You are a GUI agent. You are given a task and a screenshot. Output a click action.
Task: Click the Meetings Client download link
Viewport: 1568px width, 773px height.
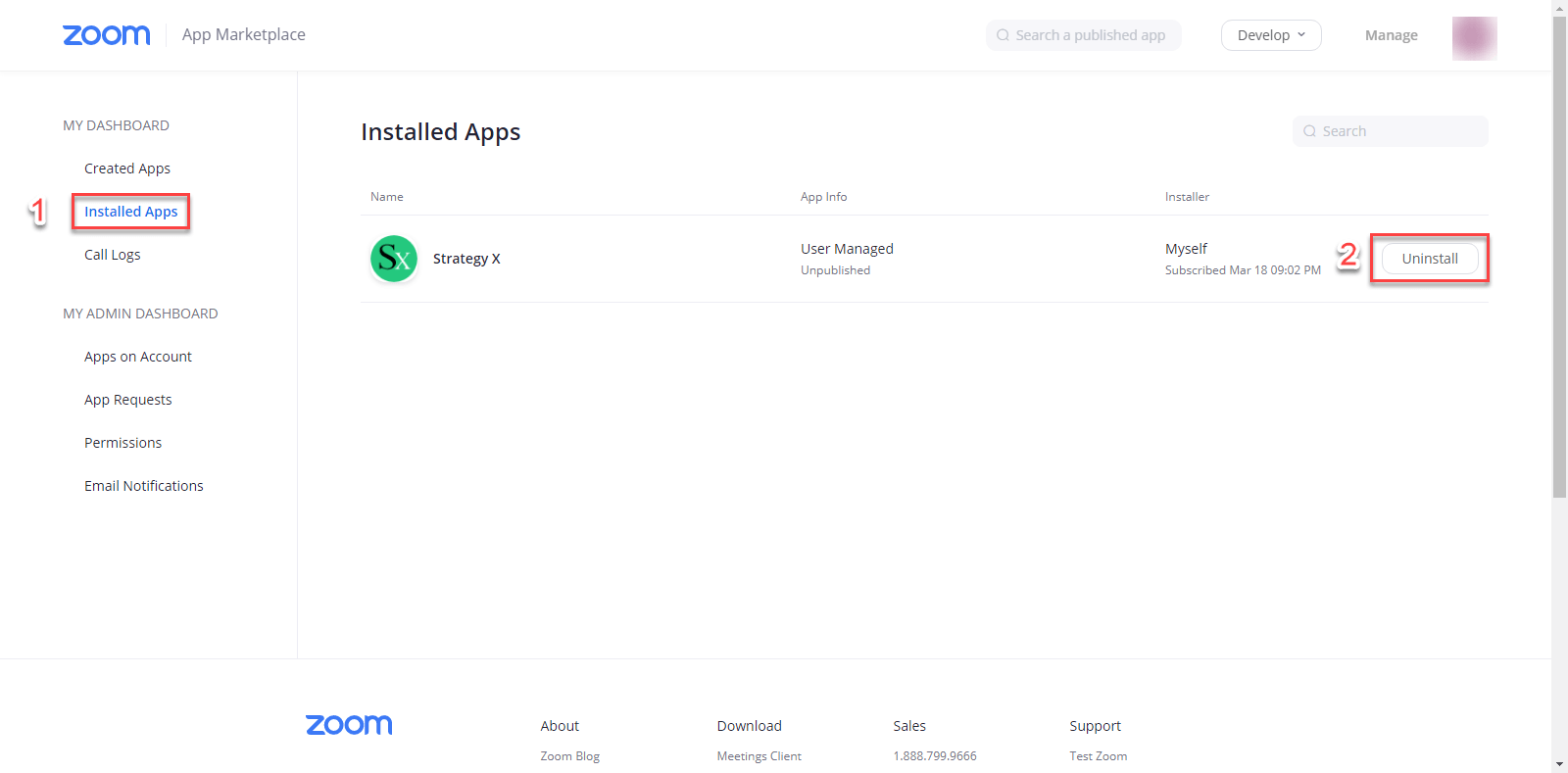pyautogui.click(x=759, y=756)
